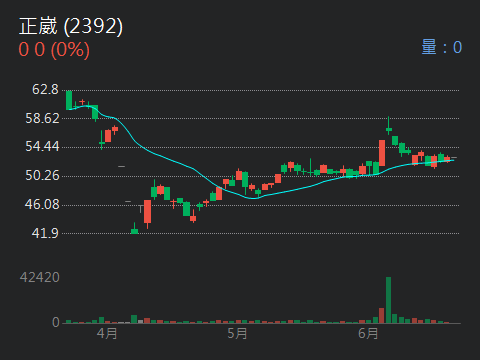Image resolution: width=480 pixels, height=360 pixels.
Task: Click the stock title 正崴 (2392)
Action: coord(71,26)
